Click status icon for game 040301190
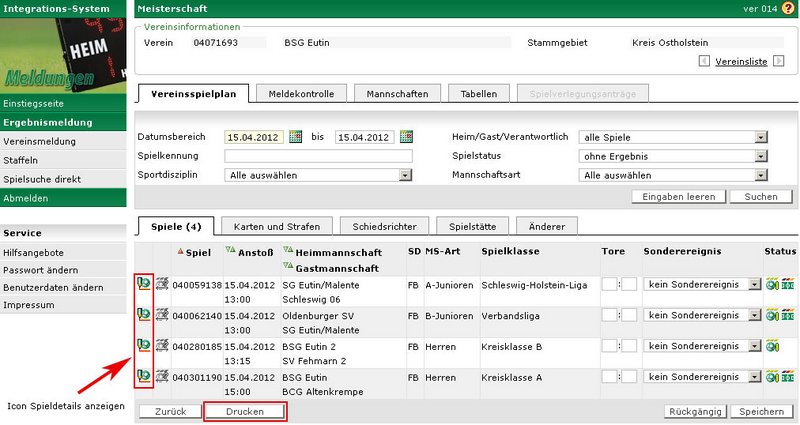Viewport: 800px width, 425px height. coord(771,376)
